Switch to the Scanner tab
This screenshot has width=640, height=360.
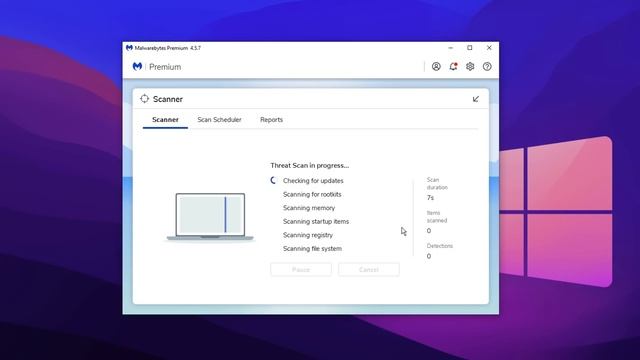[x=165, y=120]
